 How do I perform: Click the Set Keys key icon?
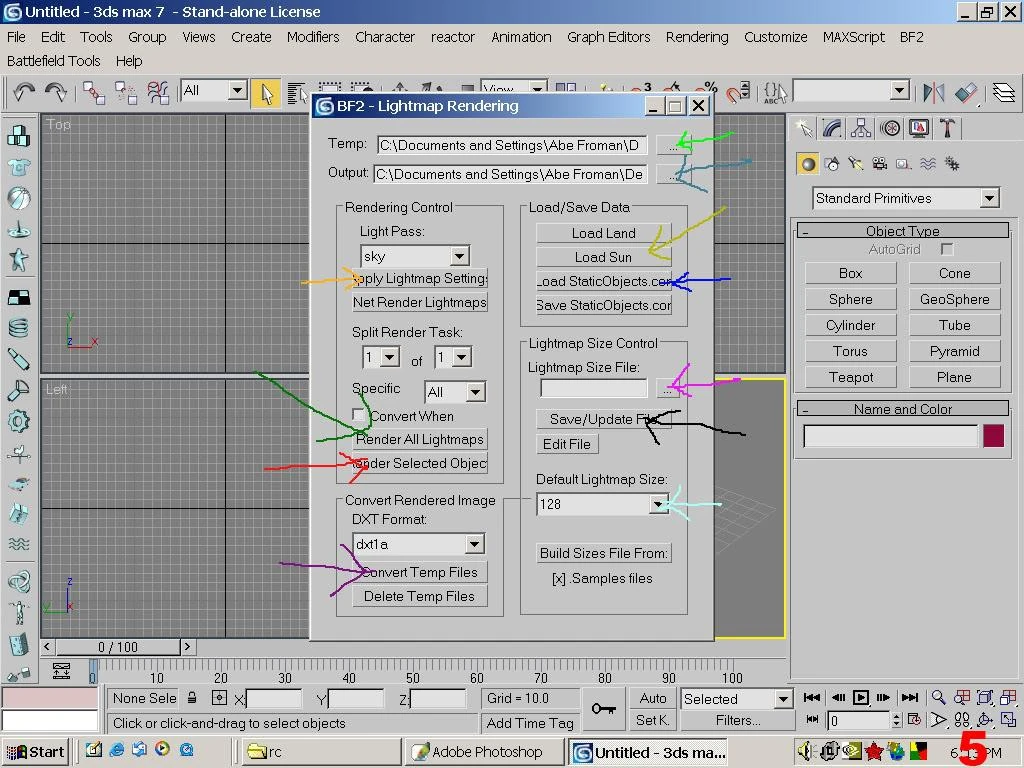(603, 708)
